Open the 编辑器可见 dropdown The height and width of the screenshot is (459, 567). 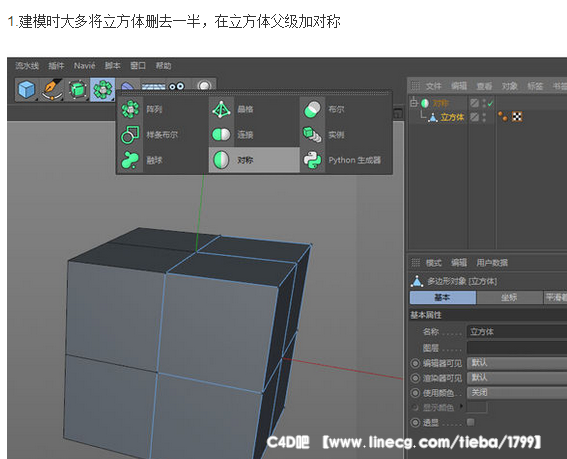point(517,363)
